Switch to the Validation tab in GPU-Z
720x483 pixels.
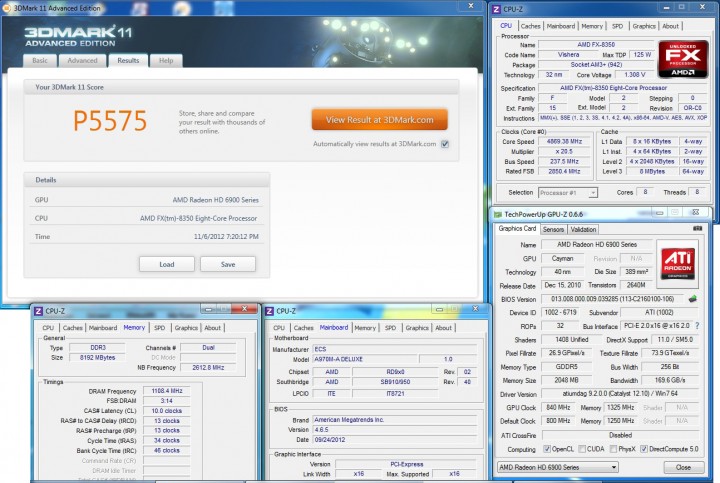(583, 229)
